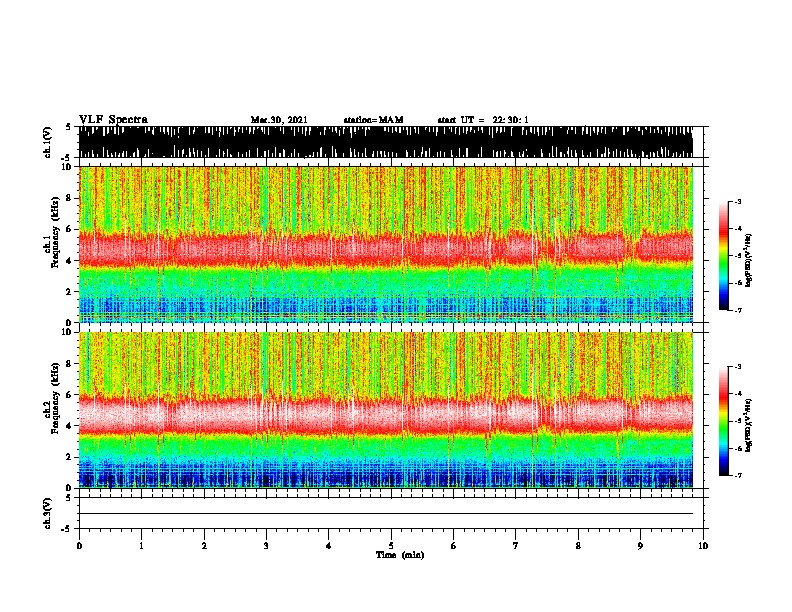Select the "start UT = 22:30: 1" text

click(483, 120)
